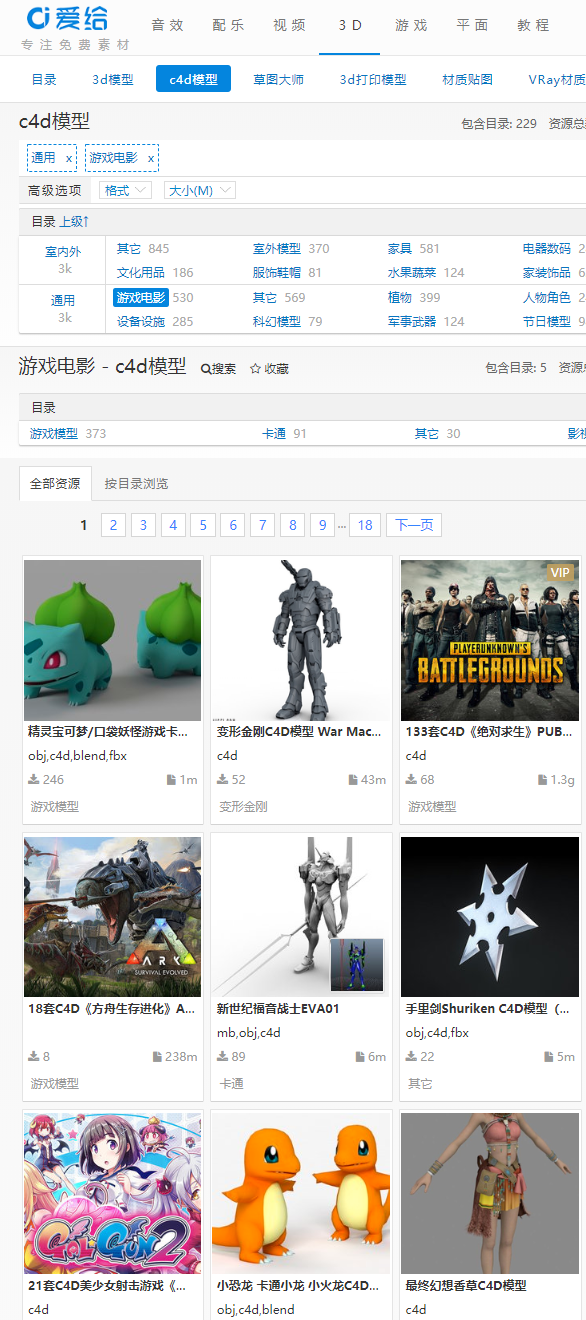The image size is (586, 1320).
Task: Click file size icon on 精灵宝可梦 card
Action: point(171,780)
